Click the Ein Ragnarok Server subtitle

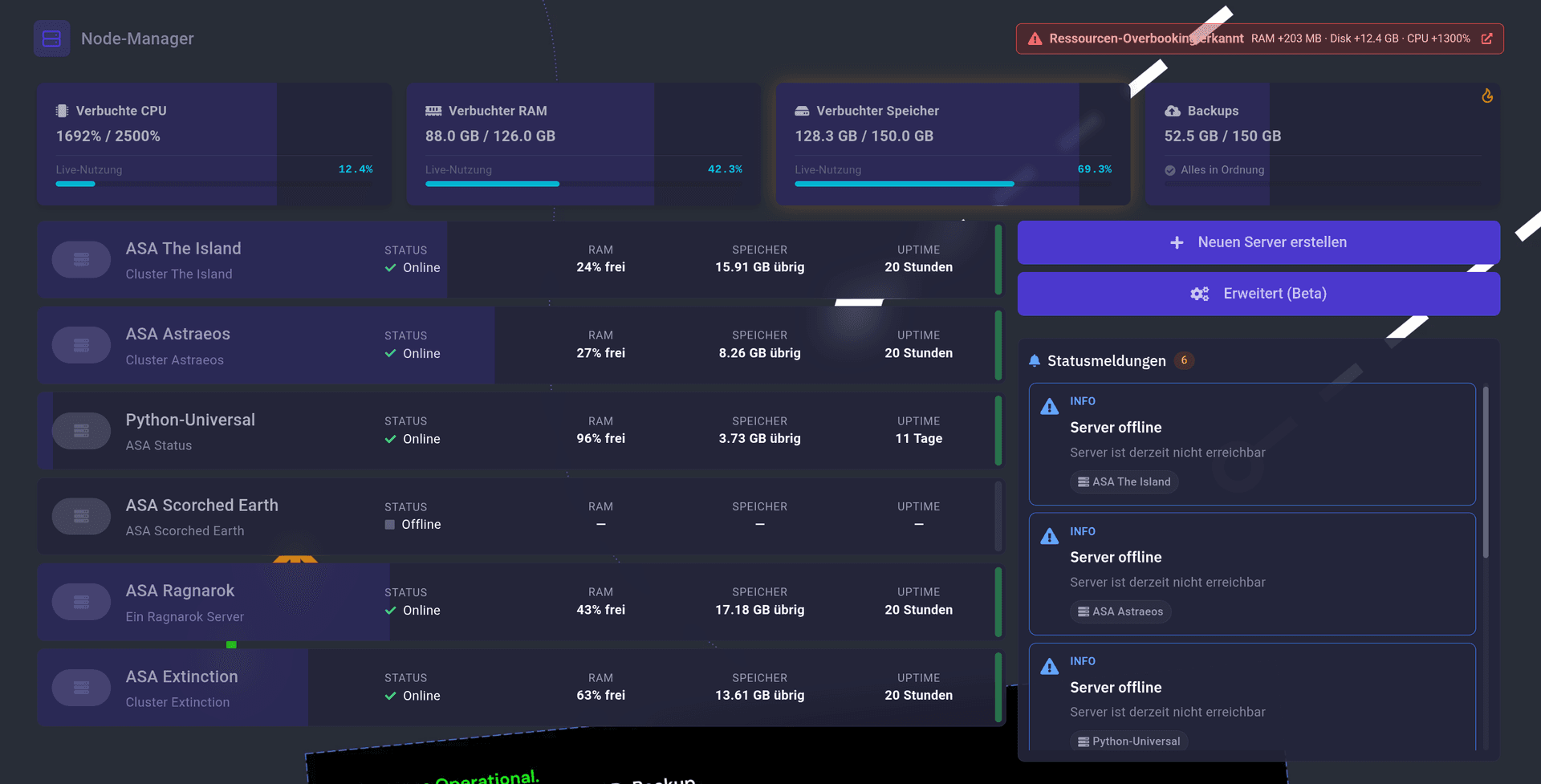pyautogui.click(x=185, y=617)
